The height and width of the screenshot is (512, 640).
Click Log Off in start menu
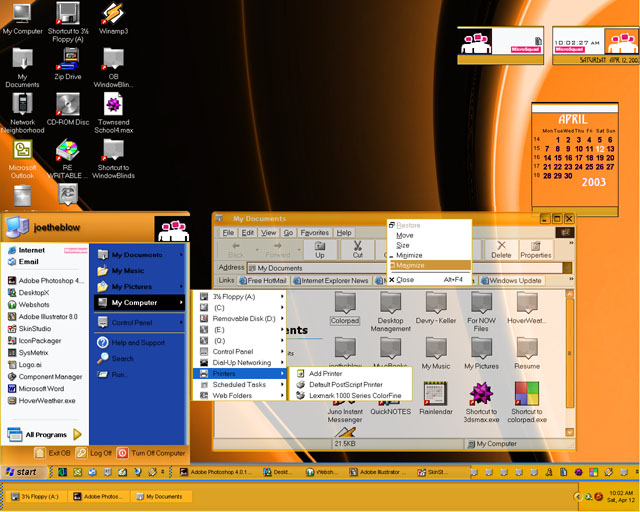[x=94, y=453]
